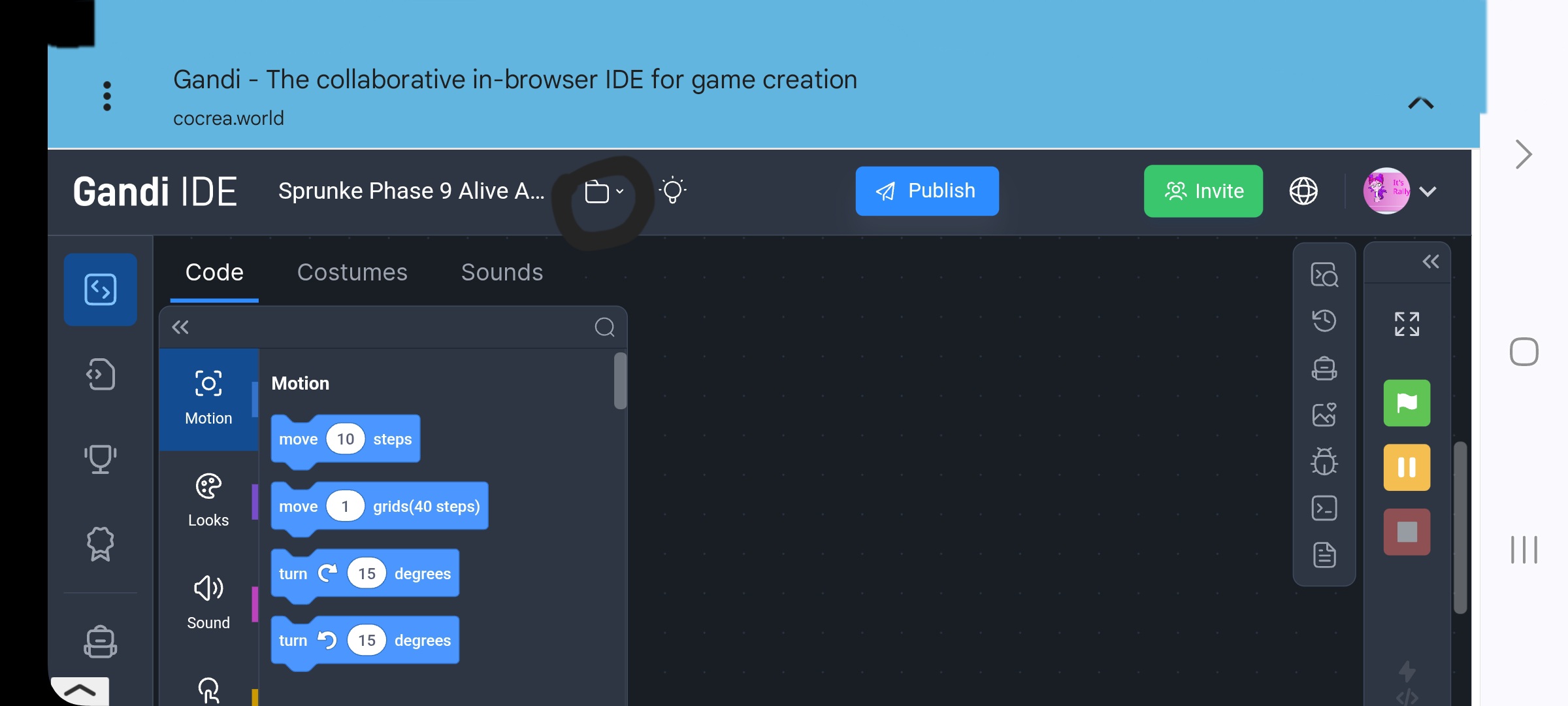Switch to the Sounds tab
Viewport: 1568px width, 706px height.
[x=502, y=272]
